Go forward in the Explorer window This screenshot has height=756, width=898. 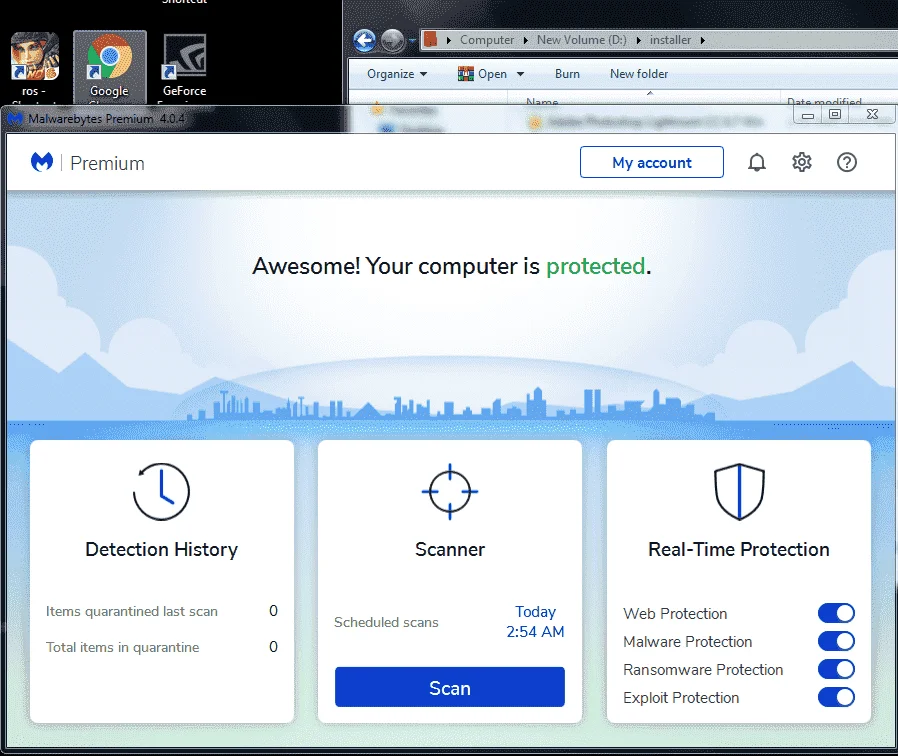[x=393, y=40]
